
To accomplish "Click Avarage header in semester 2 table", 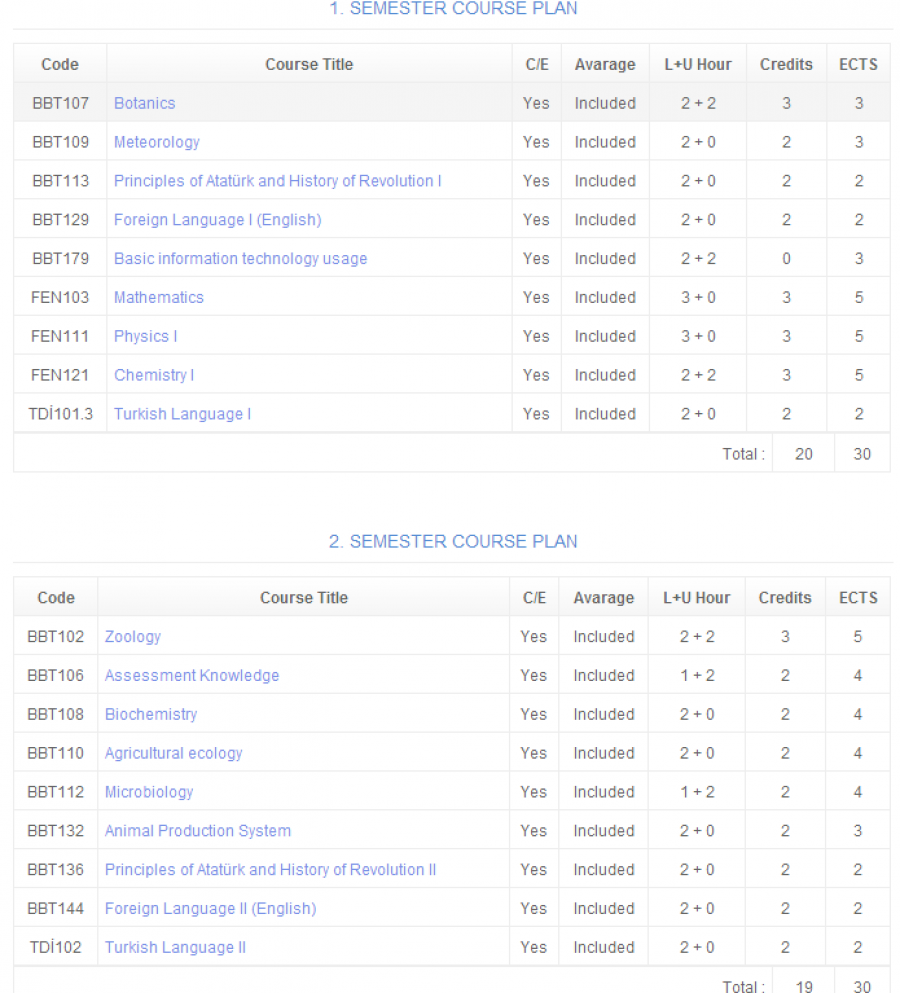I will [x=604, y=598].
